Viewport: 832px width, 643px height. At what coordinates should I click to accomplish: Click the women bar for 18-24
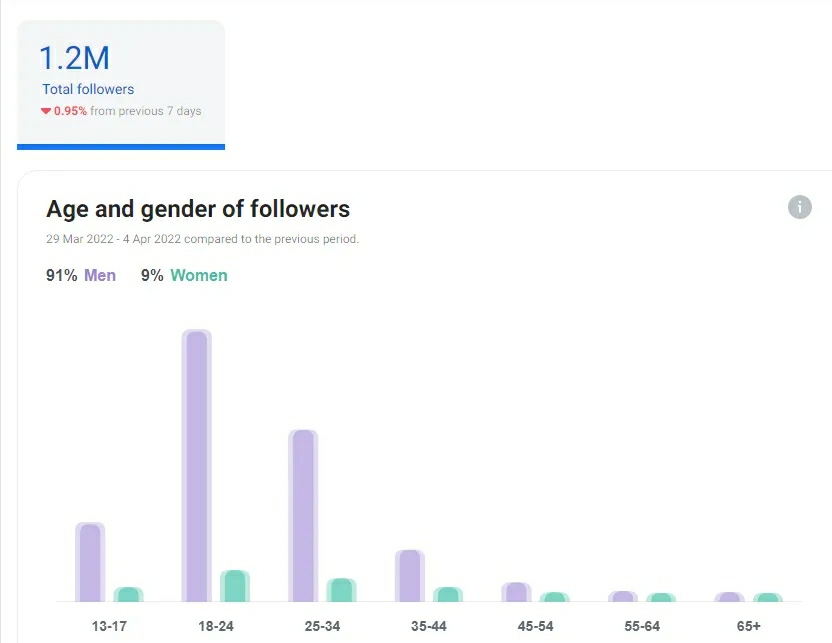(235, 586)
